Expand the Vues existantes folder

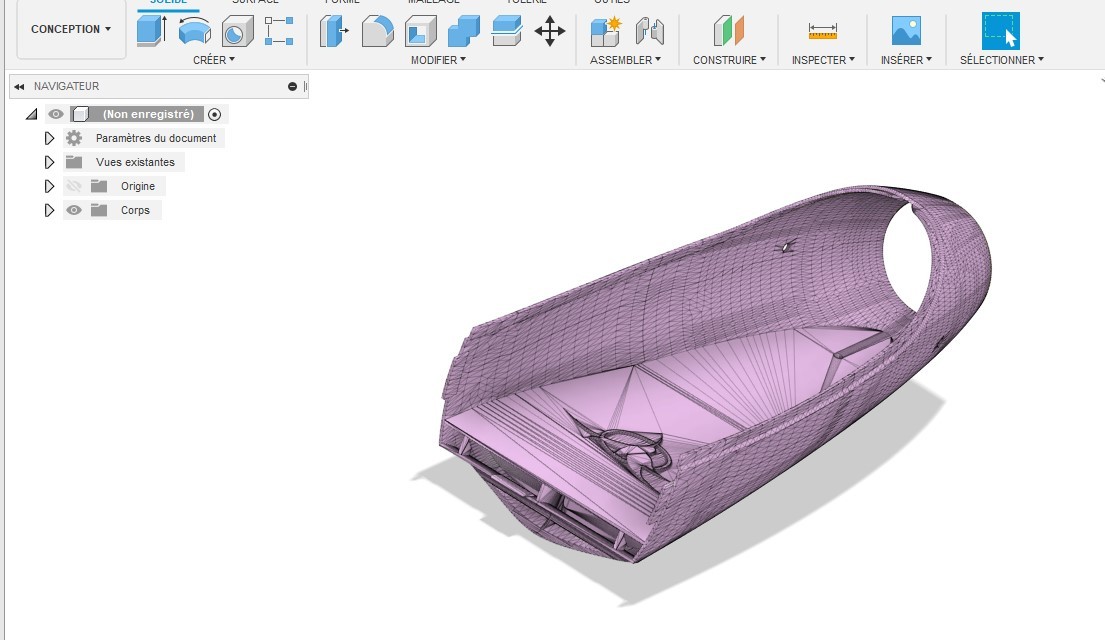click(x=49, y=162)
